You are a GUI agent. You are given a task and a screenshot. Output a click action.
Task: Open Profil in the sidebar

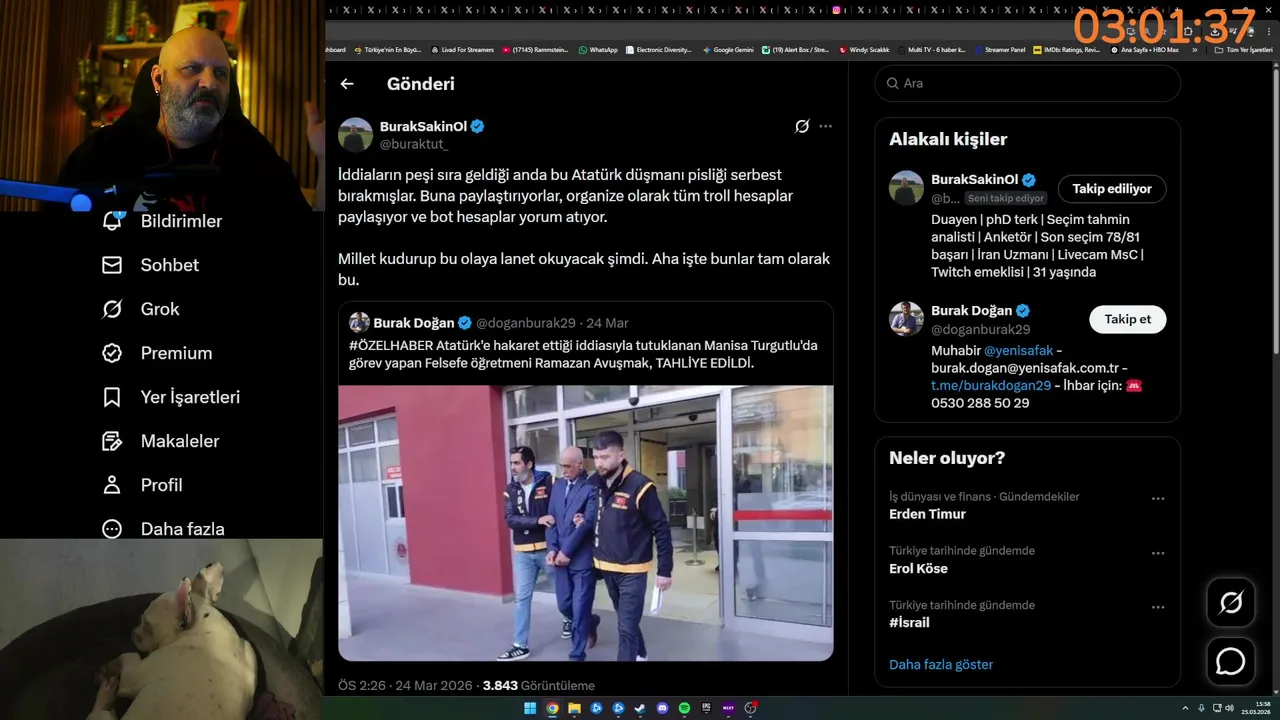142,485
